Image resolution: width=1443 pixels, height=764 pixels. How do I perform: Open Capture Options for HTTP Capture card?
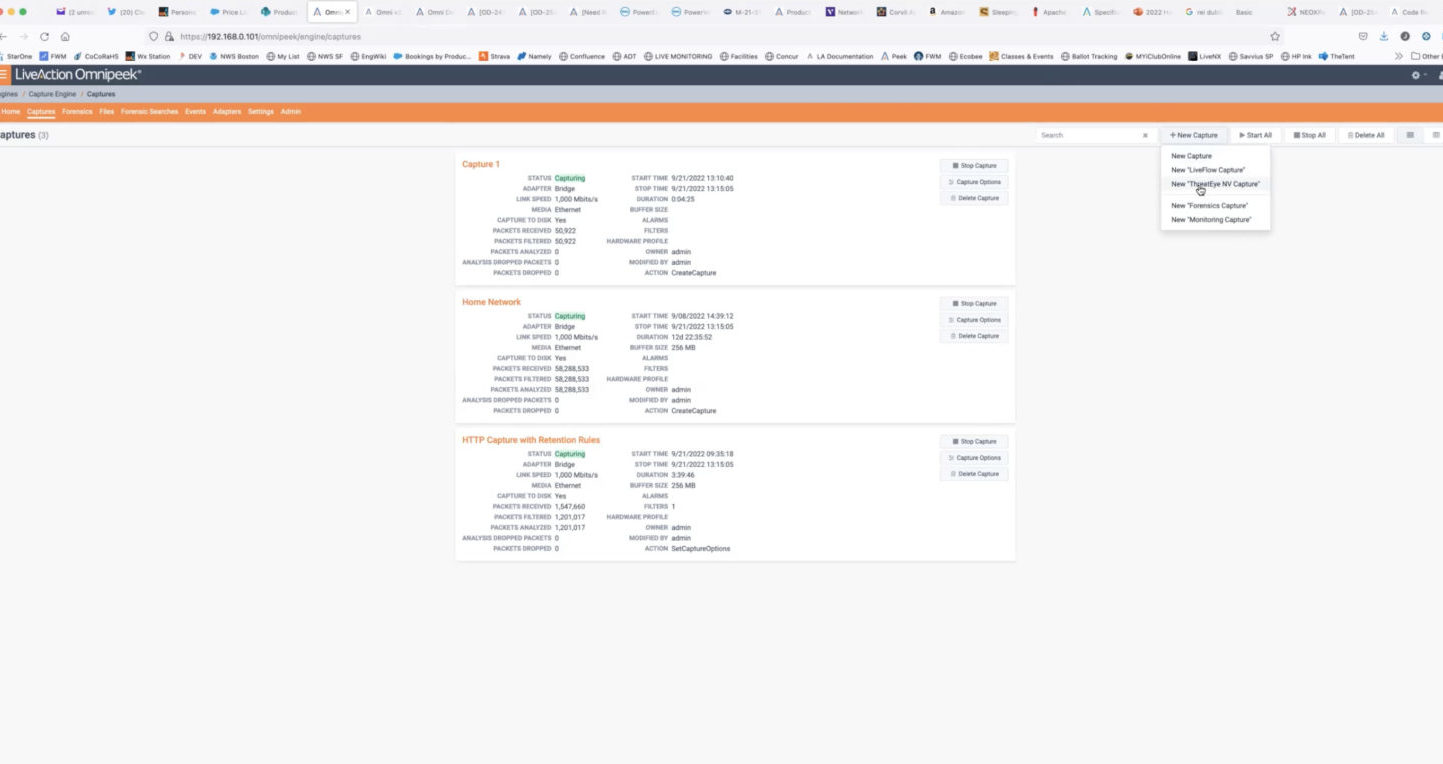(974, 458)
